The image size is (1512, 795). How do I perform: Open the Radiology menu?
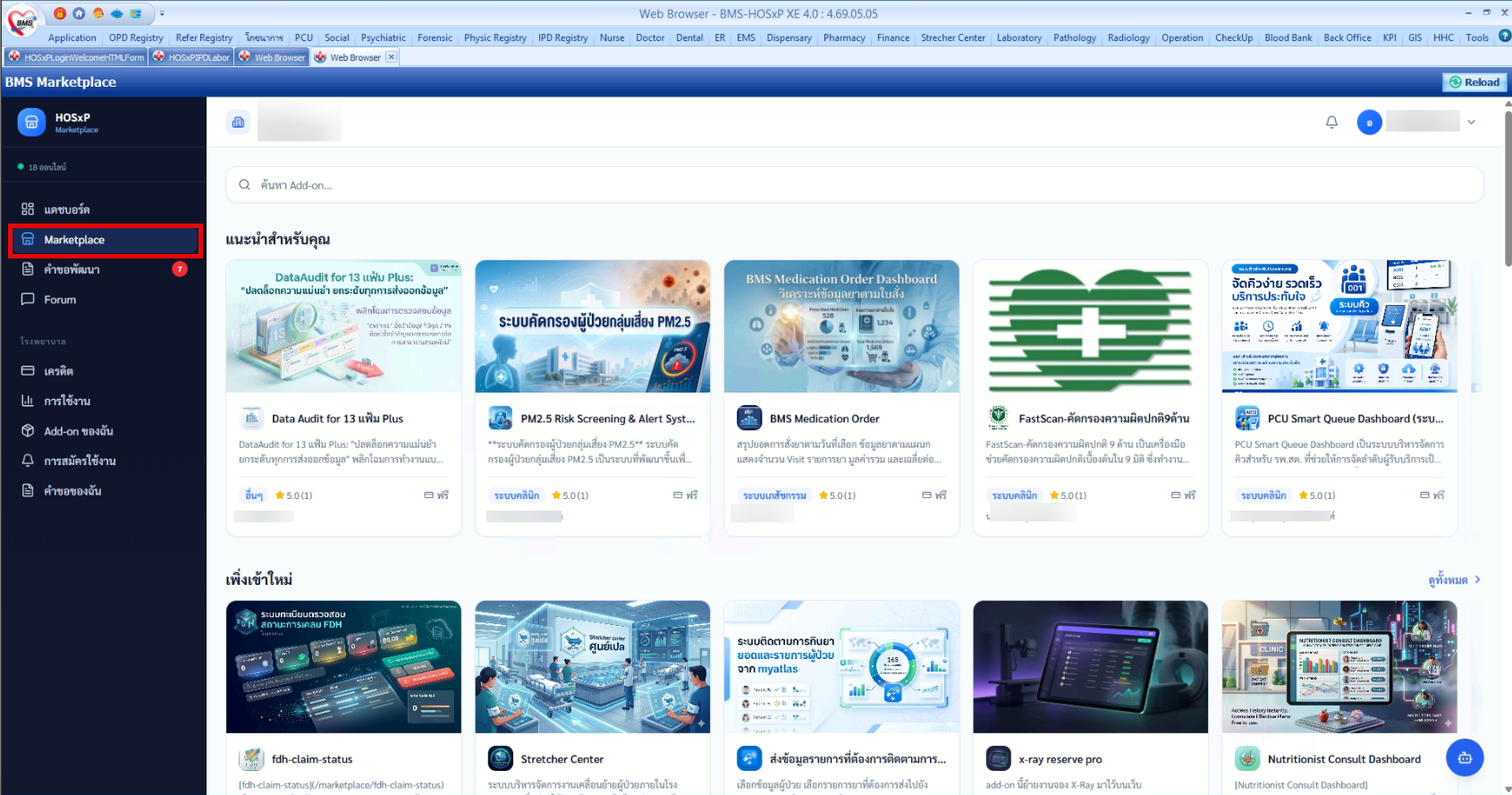point(1128,38)
